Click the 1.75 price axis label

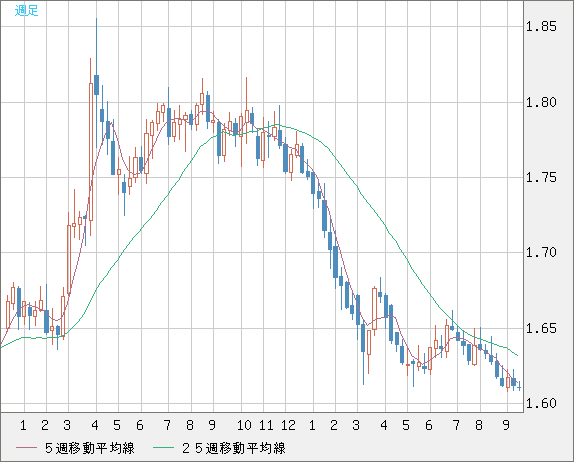coord(541,178)
